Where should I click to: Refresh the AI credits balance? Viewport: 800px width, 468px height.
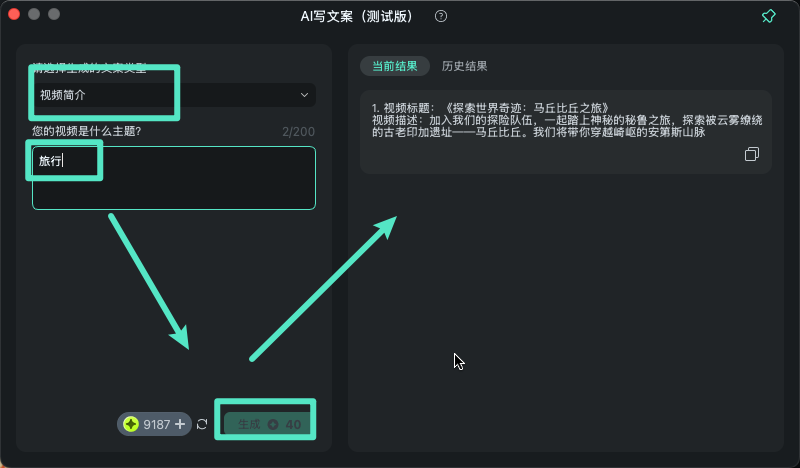(202, 425)
